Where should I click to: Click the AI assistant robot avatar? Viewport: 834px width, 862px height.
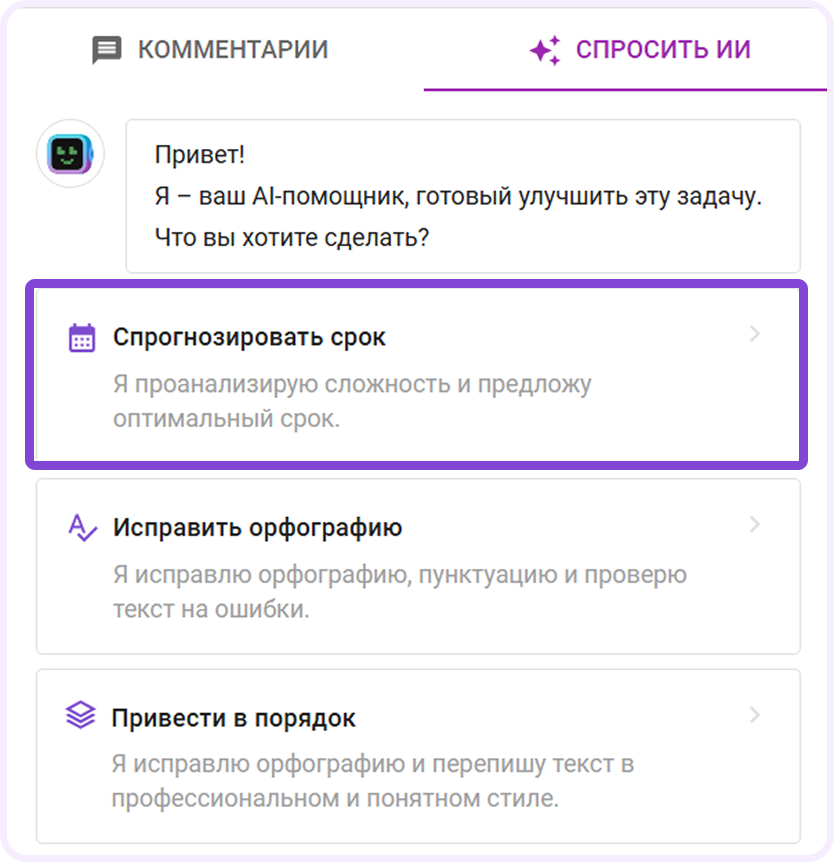click(70, 154)
